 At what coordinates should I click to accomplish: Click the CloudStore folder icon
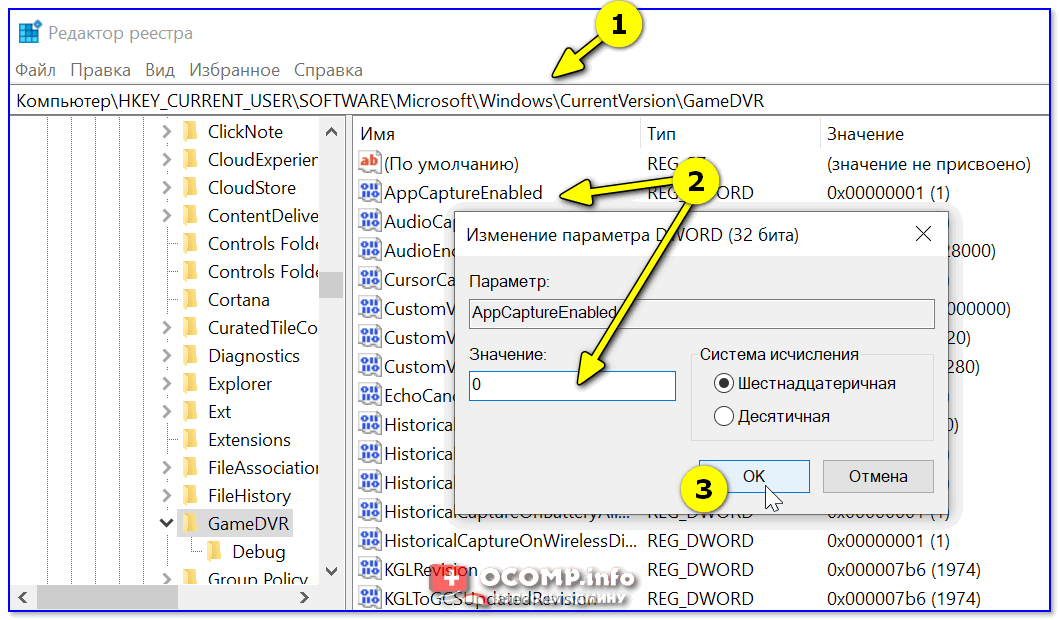click(x=190, y=187)
